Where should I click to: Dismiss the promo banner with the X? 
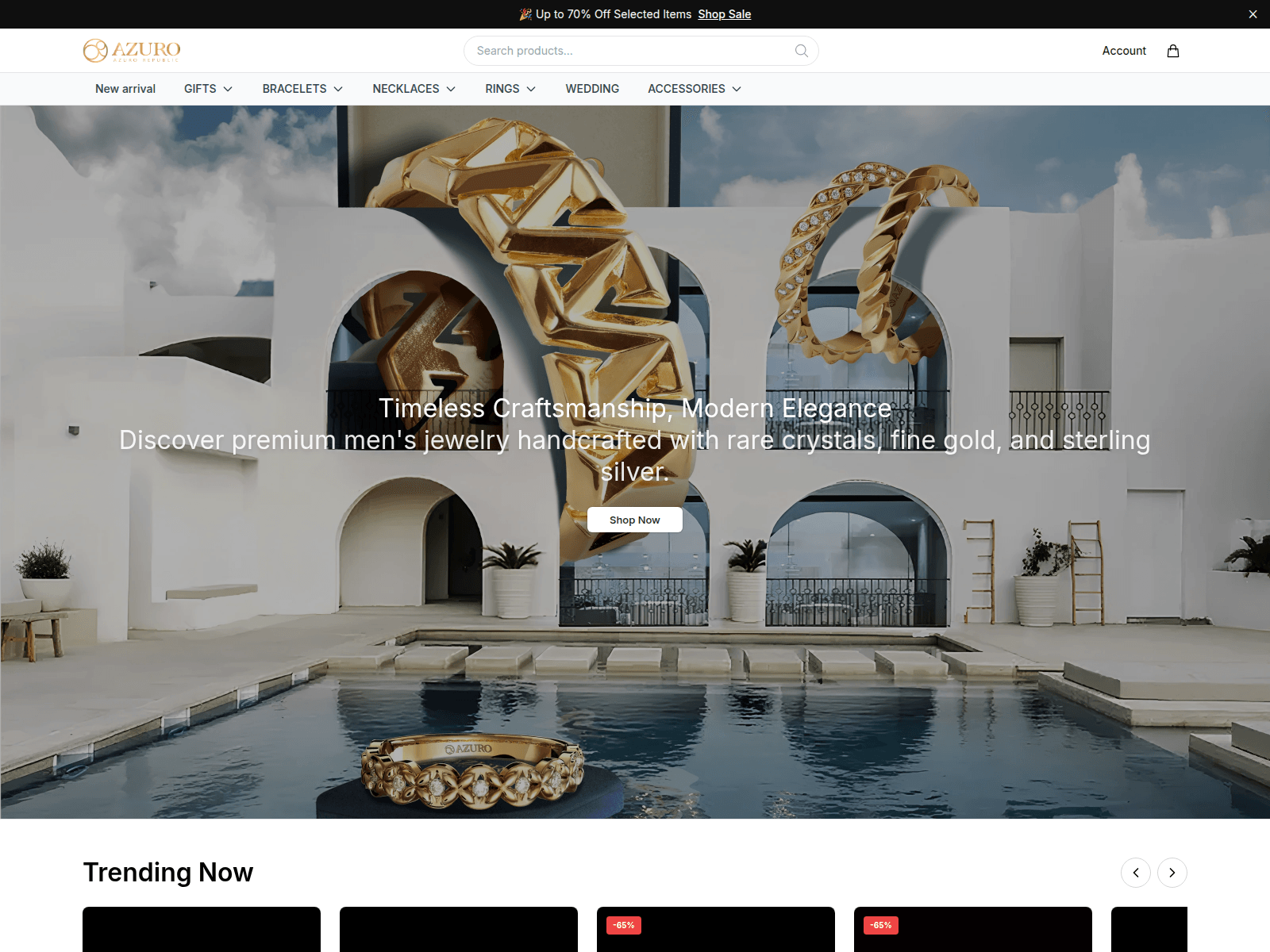pyautogui.click(x=1253, y=14)
